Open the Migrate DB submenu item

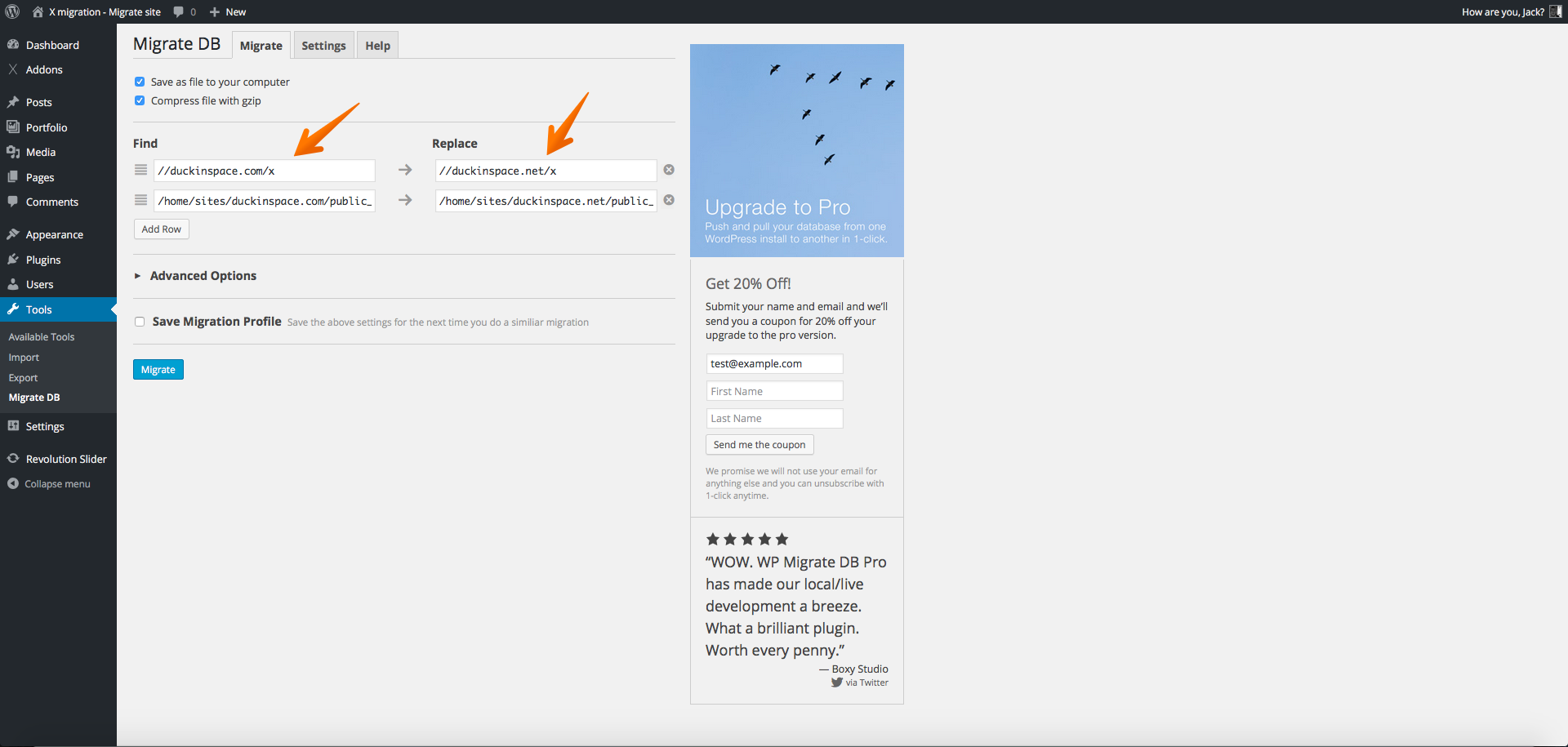click(x=34, y=398)
